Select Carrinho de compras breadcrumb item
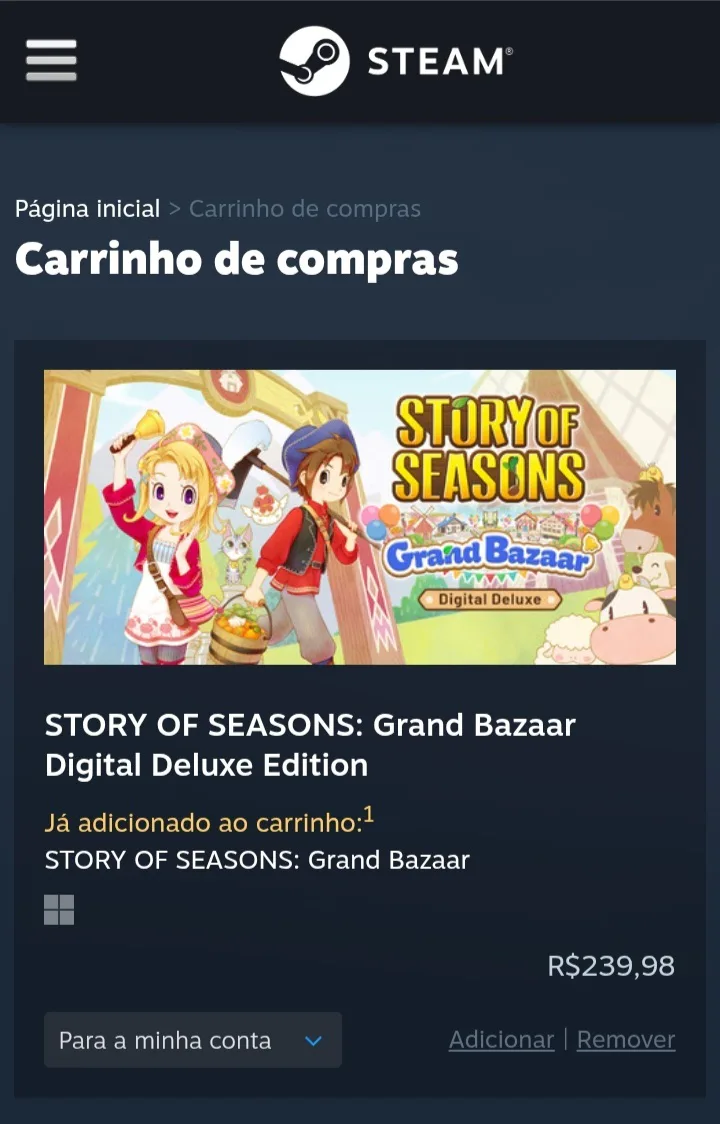The width and height of the screenshot is (720, 1124). point(305,209)
